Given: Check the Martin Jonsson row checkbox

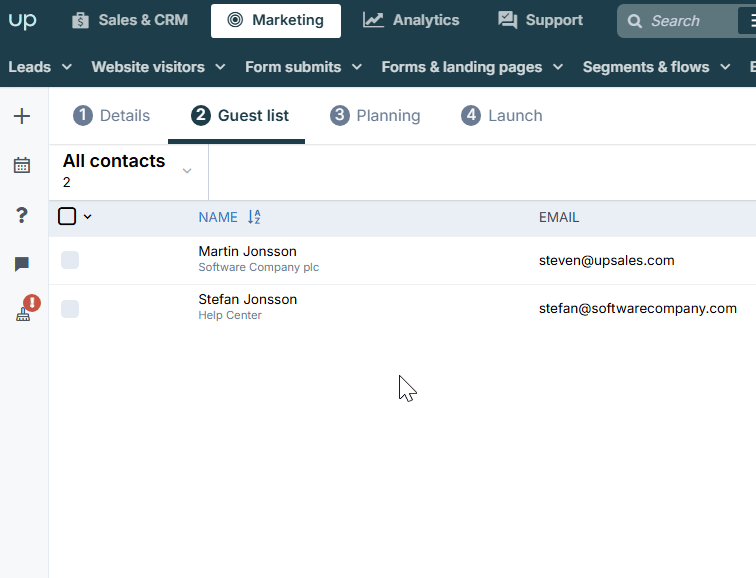Looking at the screenshot, I should click(70, 260).
